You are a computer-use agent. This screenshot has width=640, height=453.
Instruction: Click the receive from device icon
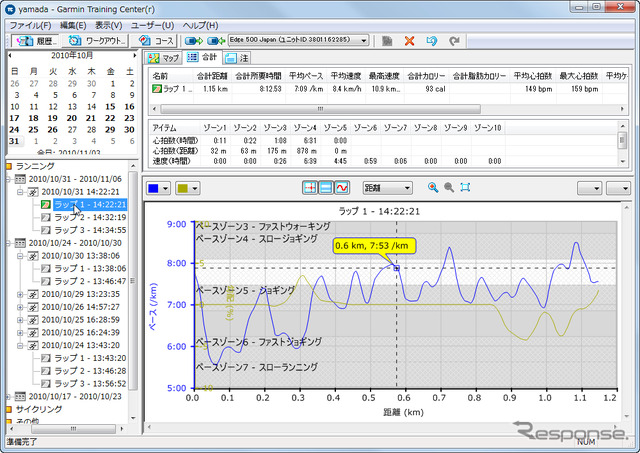click(216, 41)
